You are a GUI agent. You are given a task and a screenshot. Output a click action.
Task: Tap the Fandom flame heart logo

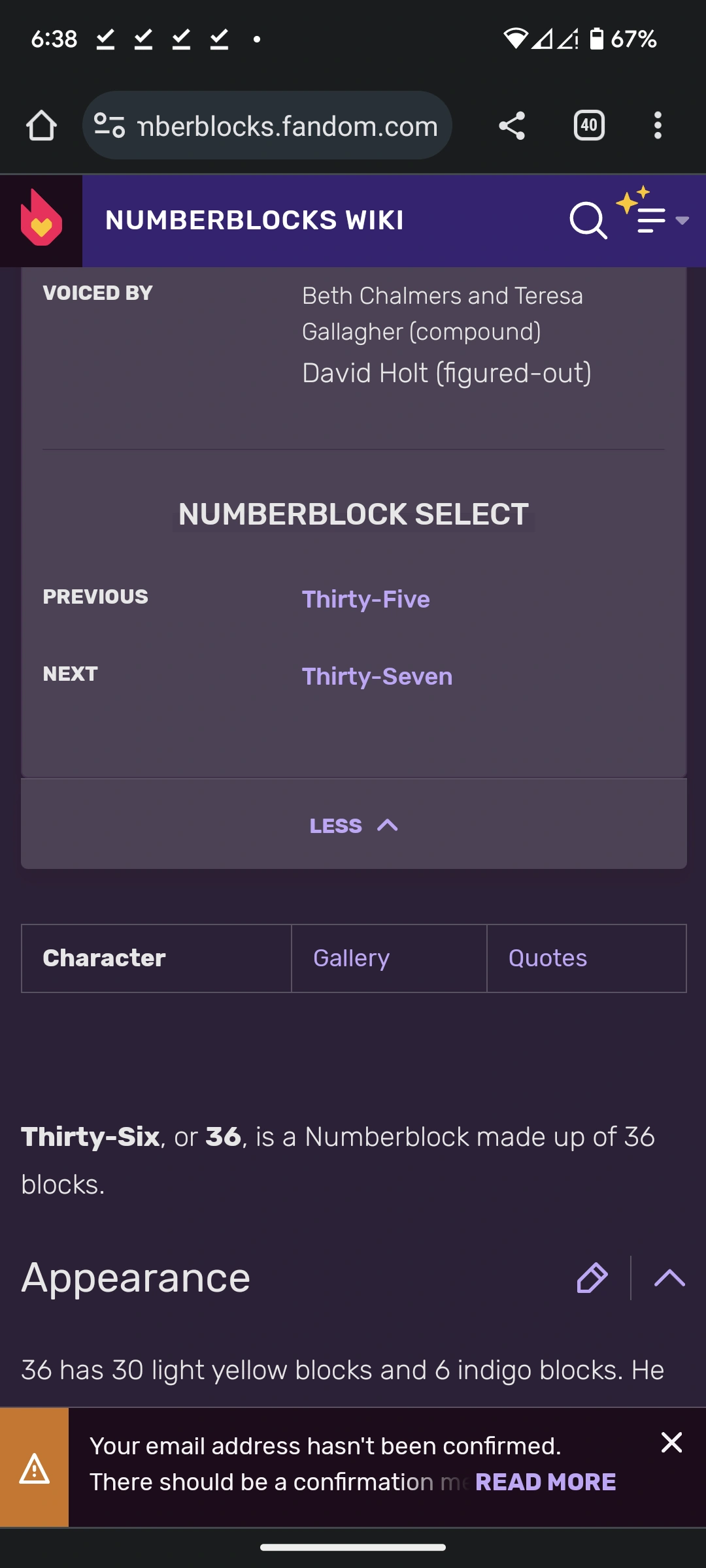pos(41,220)
